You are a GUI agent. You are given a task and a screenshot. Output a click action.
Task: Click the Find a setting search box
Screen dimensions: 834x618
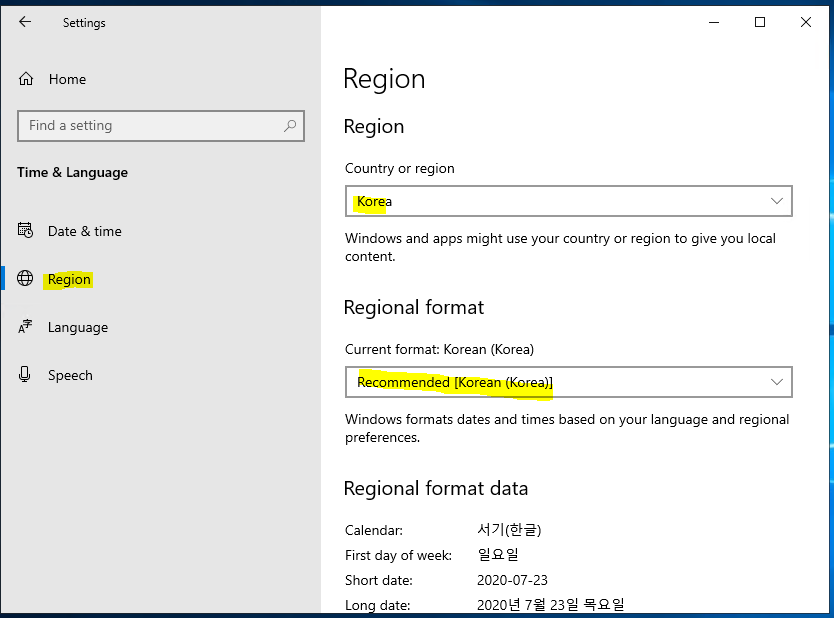tap(161, 126)
